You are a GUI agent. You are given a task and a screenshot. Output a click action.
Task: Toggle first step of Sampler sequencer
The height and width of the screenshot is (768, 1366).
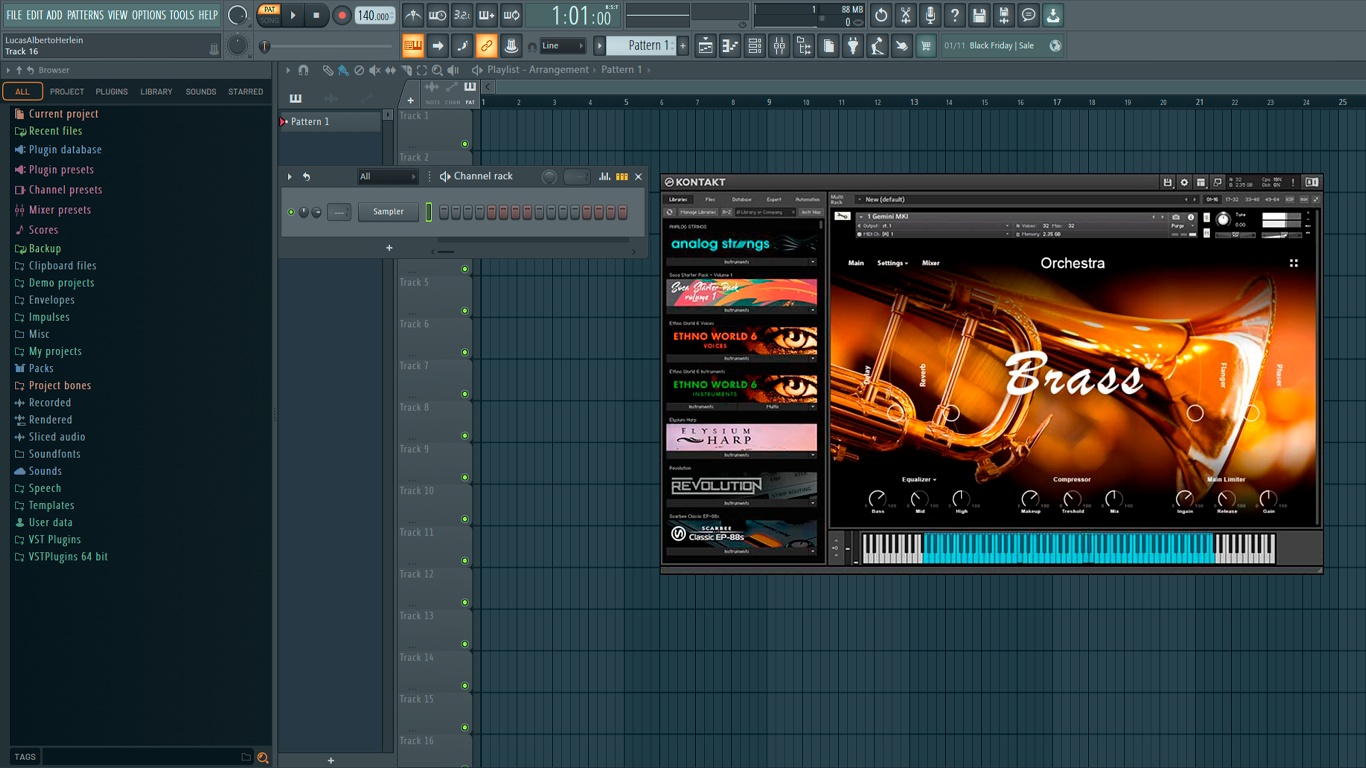(444, 212)
